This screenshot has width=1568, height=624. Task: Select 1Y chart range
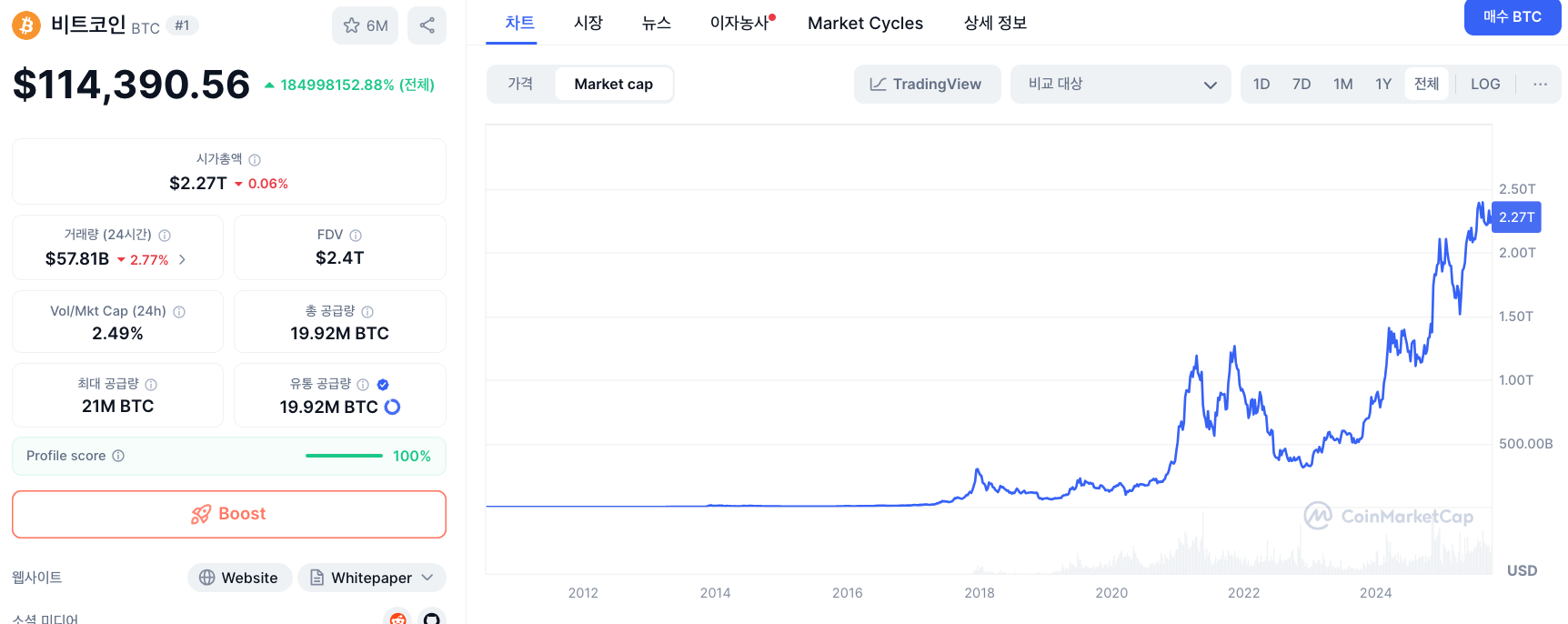click(1383, 84)
